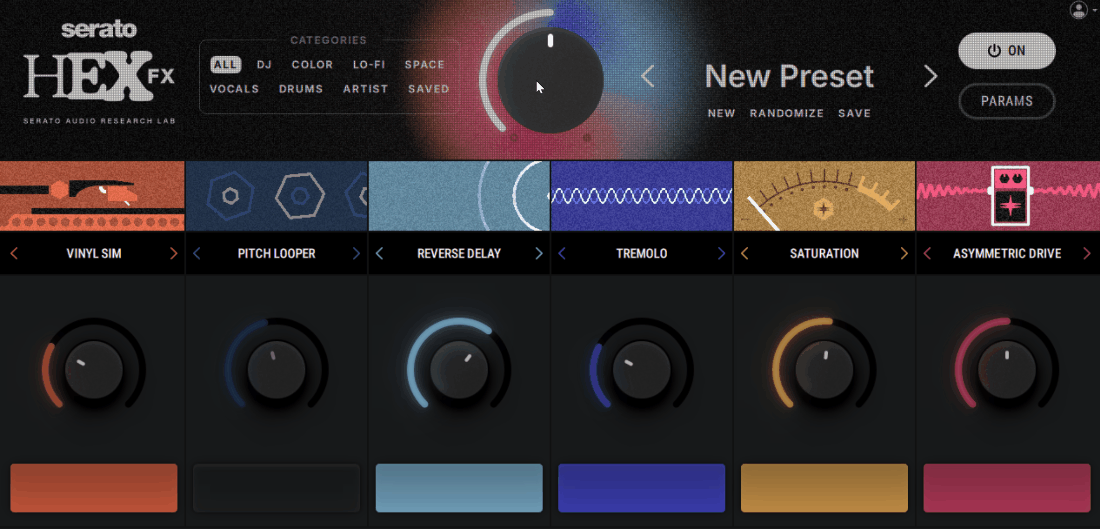Click the Reverse Delay arc artwork

tap(460, 196)
